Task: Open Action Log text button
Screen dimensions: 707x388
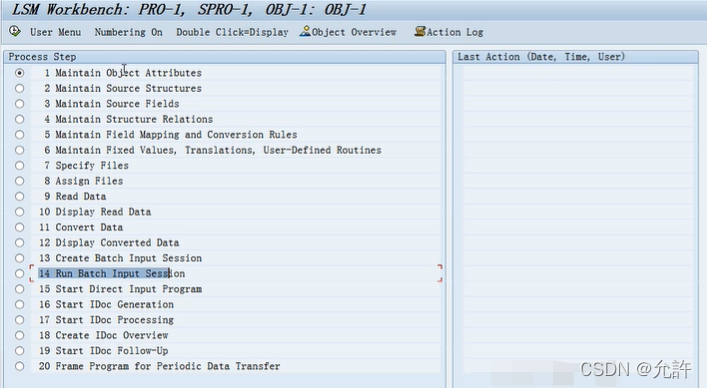Action: (x=455, y=32)
